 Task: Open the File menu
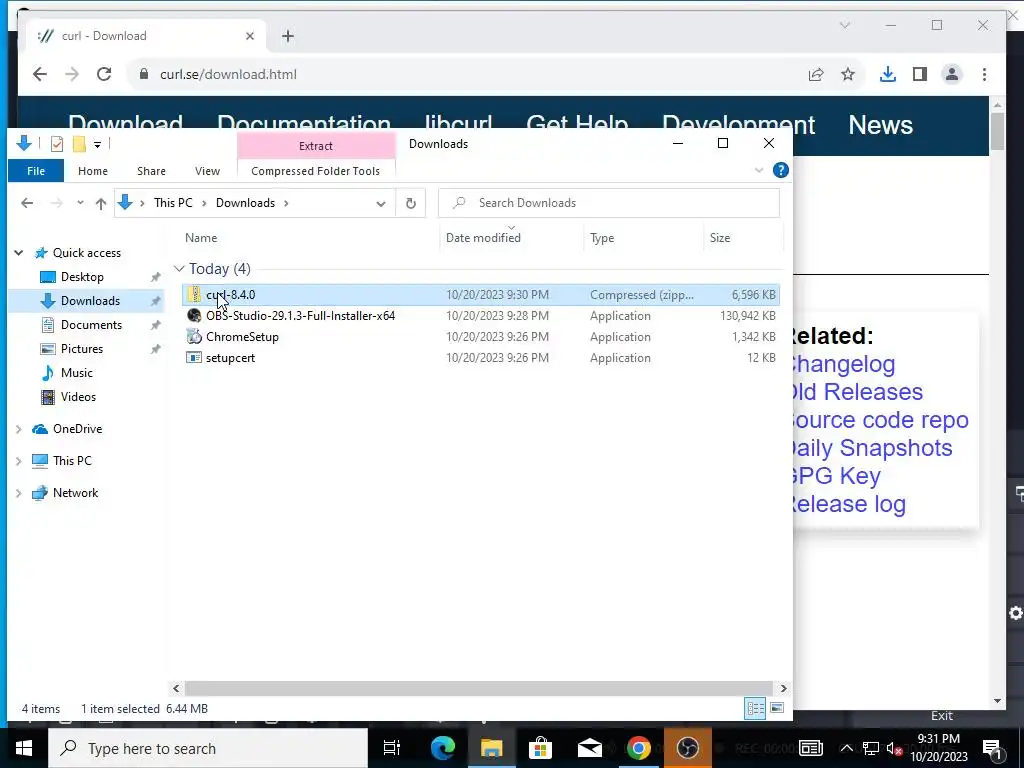[x=36, y=171]
